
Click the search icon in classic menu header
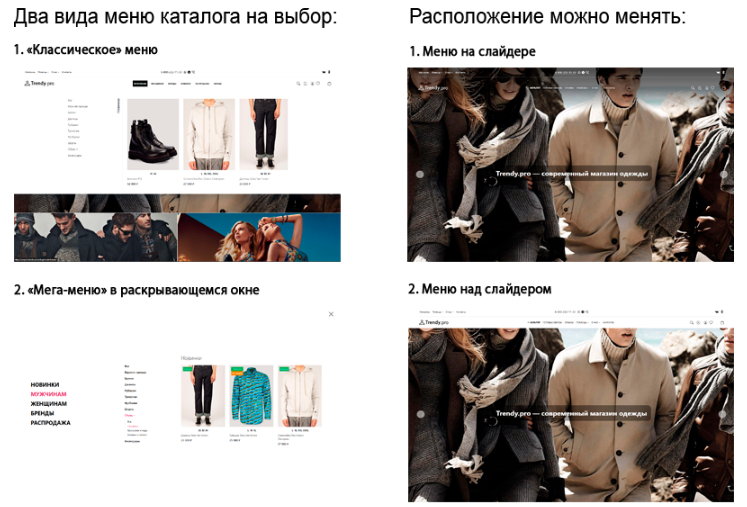(x=298, y=84)
